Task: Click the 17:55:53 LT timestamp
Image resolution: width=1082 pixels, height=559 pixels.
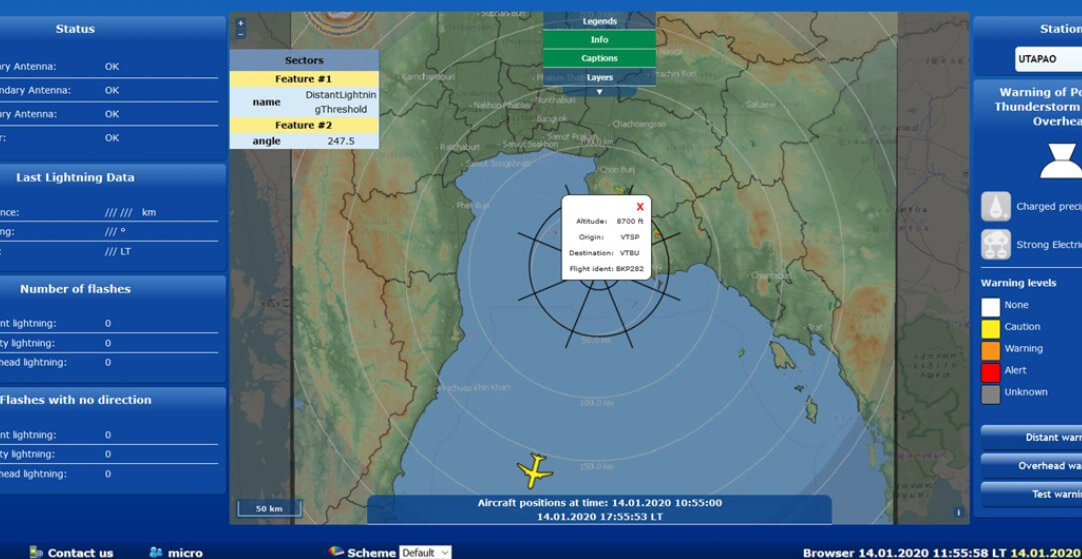Action: click(x=599, y=516)
